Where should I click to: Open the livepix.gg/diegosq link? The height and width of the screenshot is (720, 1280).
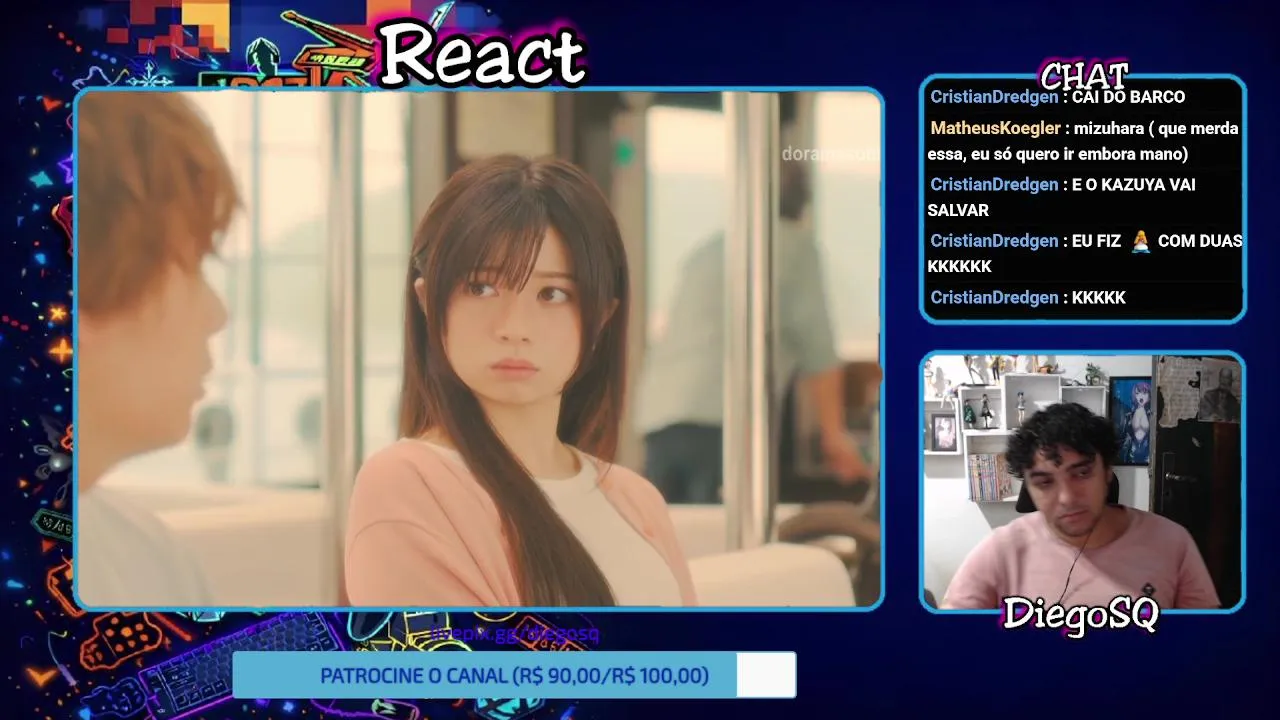click(514, 634)
